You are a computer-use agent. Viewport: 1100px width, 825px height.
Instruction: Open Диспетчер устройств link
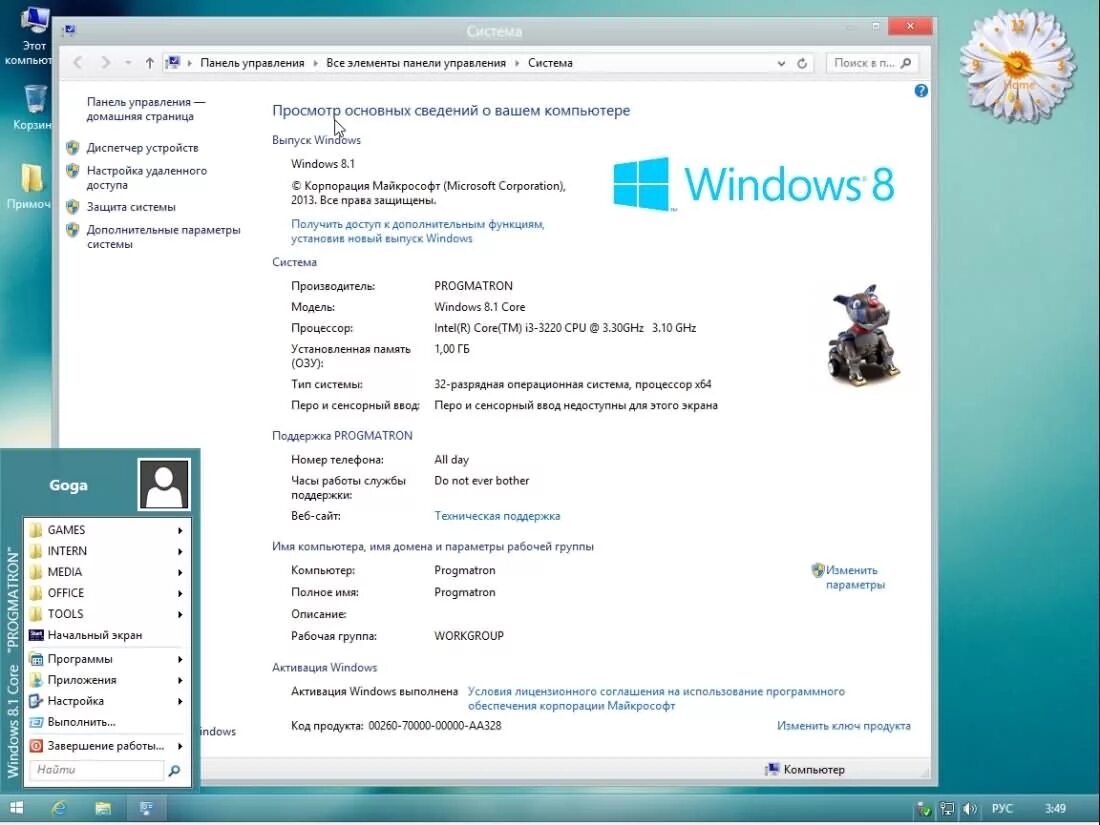coord(142,148)
